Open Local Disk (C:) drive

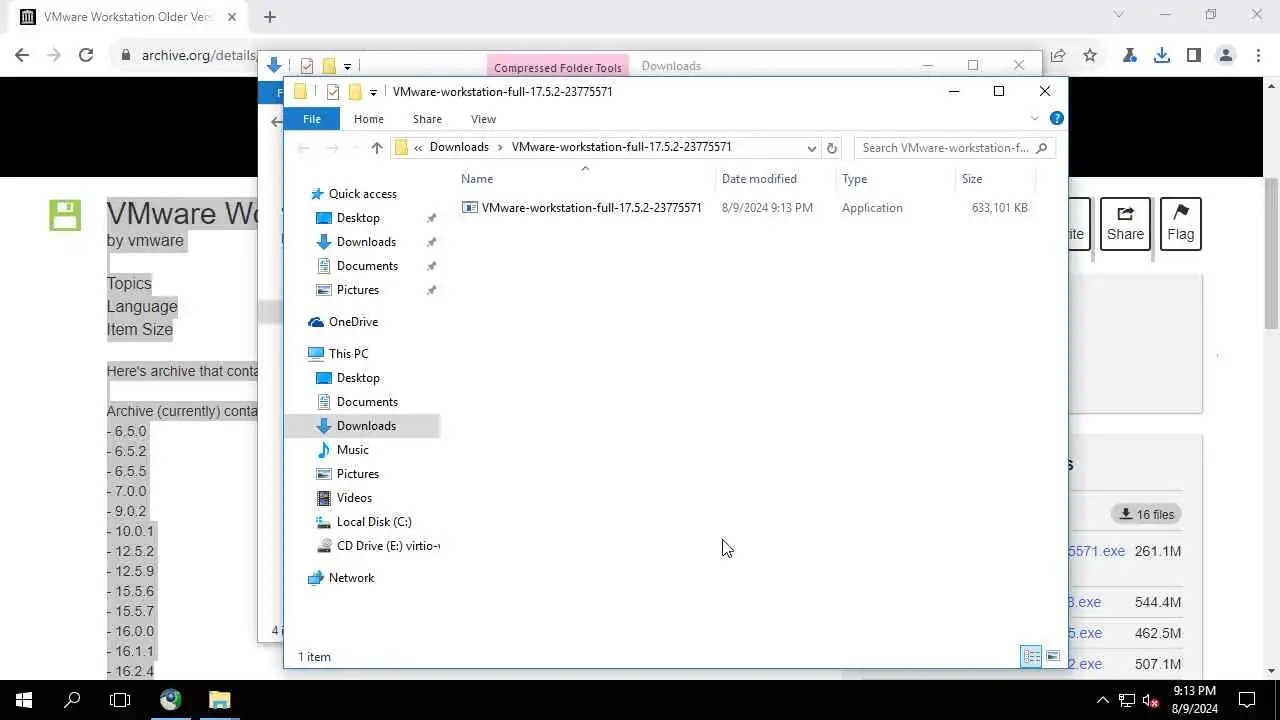[374, 522]
